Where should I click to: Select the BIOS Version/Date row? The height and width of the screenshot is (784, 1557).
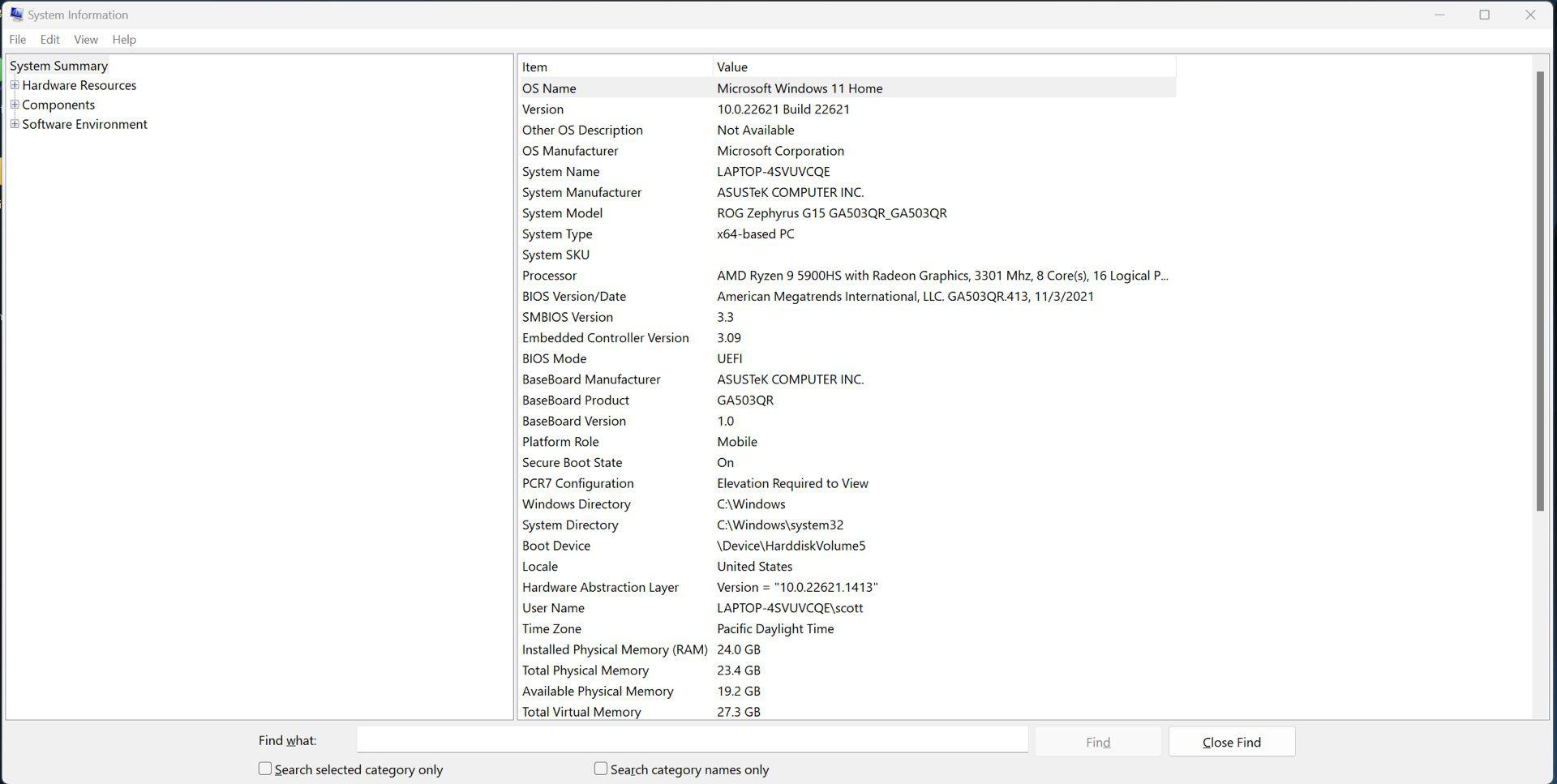pos(847,296)
